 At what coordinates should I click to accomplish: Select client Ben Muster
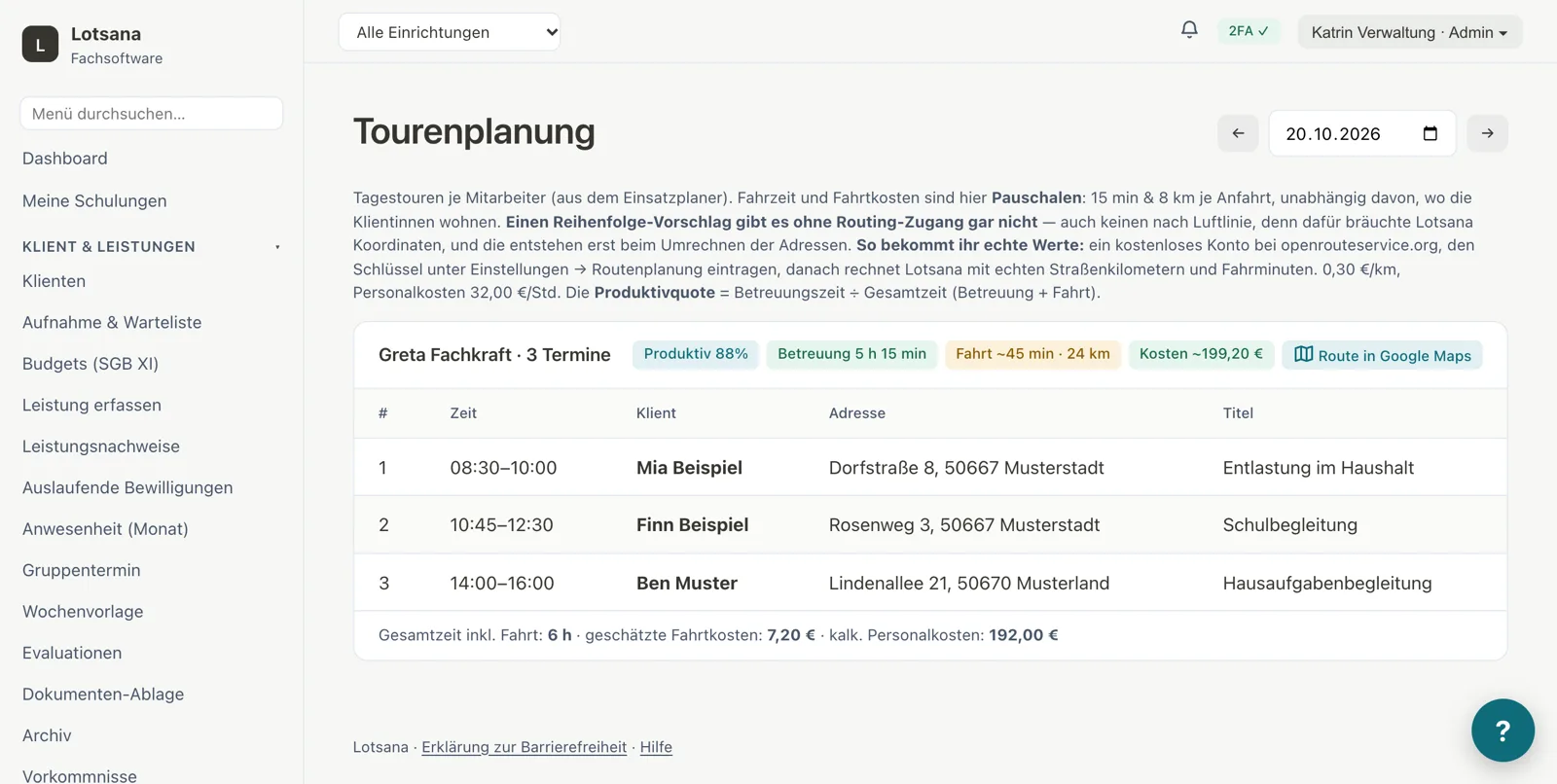[687, 584]
